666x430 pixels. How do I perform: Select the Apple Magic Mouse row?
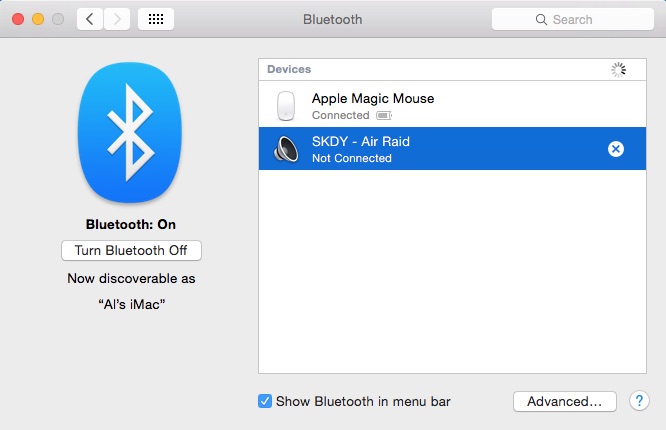coord(452,104)
